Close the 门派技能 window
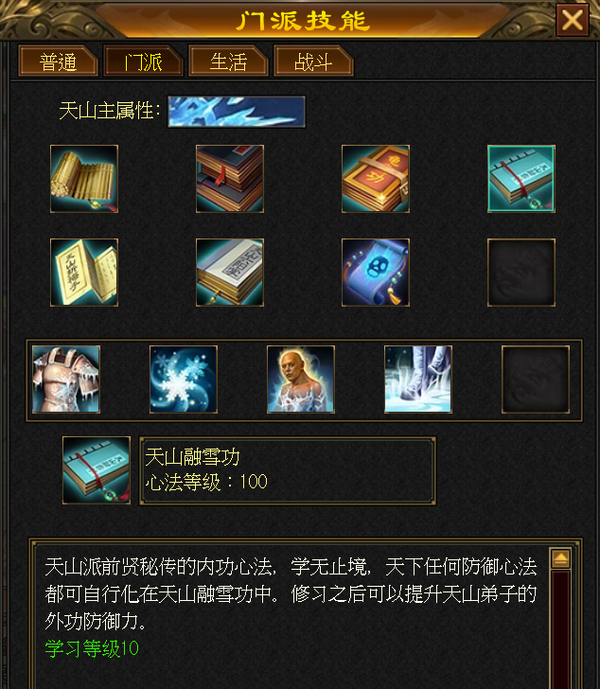This screenshot has height=689, width=600. (x=572, y=20)
